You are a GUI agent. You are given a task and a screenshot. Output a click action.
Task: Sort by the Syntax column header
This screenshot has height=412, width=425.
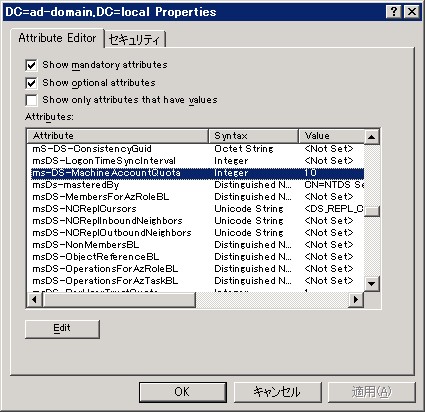(254, 136)
